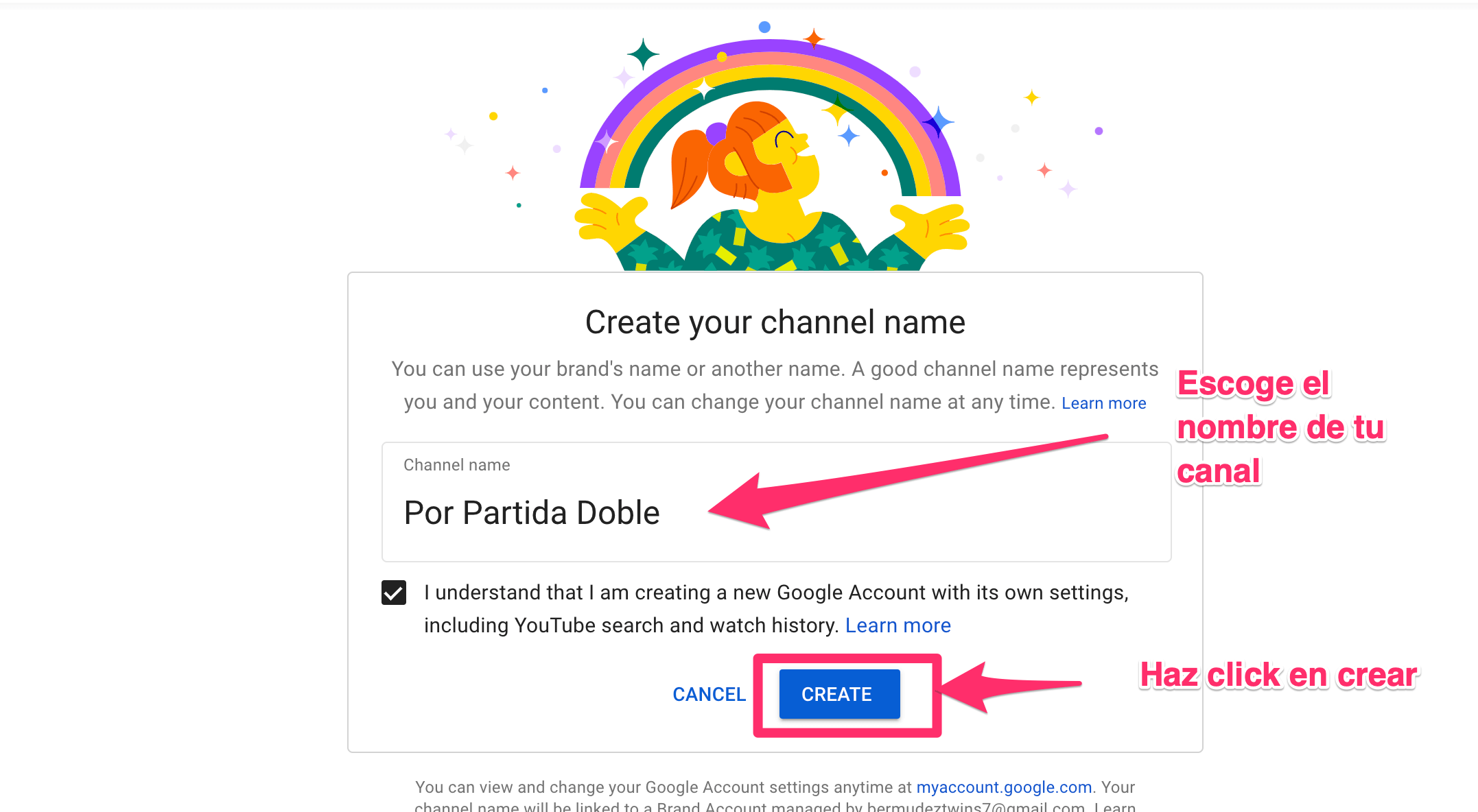Open Learn more link about channel names
This screenshot has width=1478, height=812.
click(x=1103, y=403)
